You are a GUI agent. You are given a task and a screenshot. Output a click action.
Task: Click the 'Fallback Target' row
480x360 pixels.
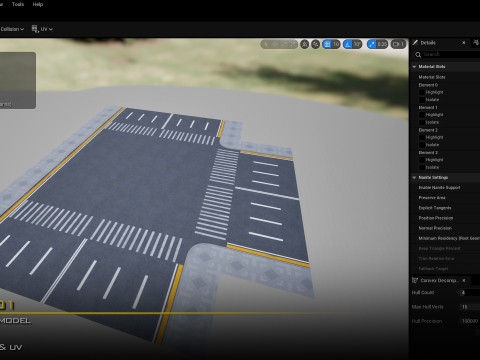(x=445, y=268)
